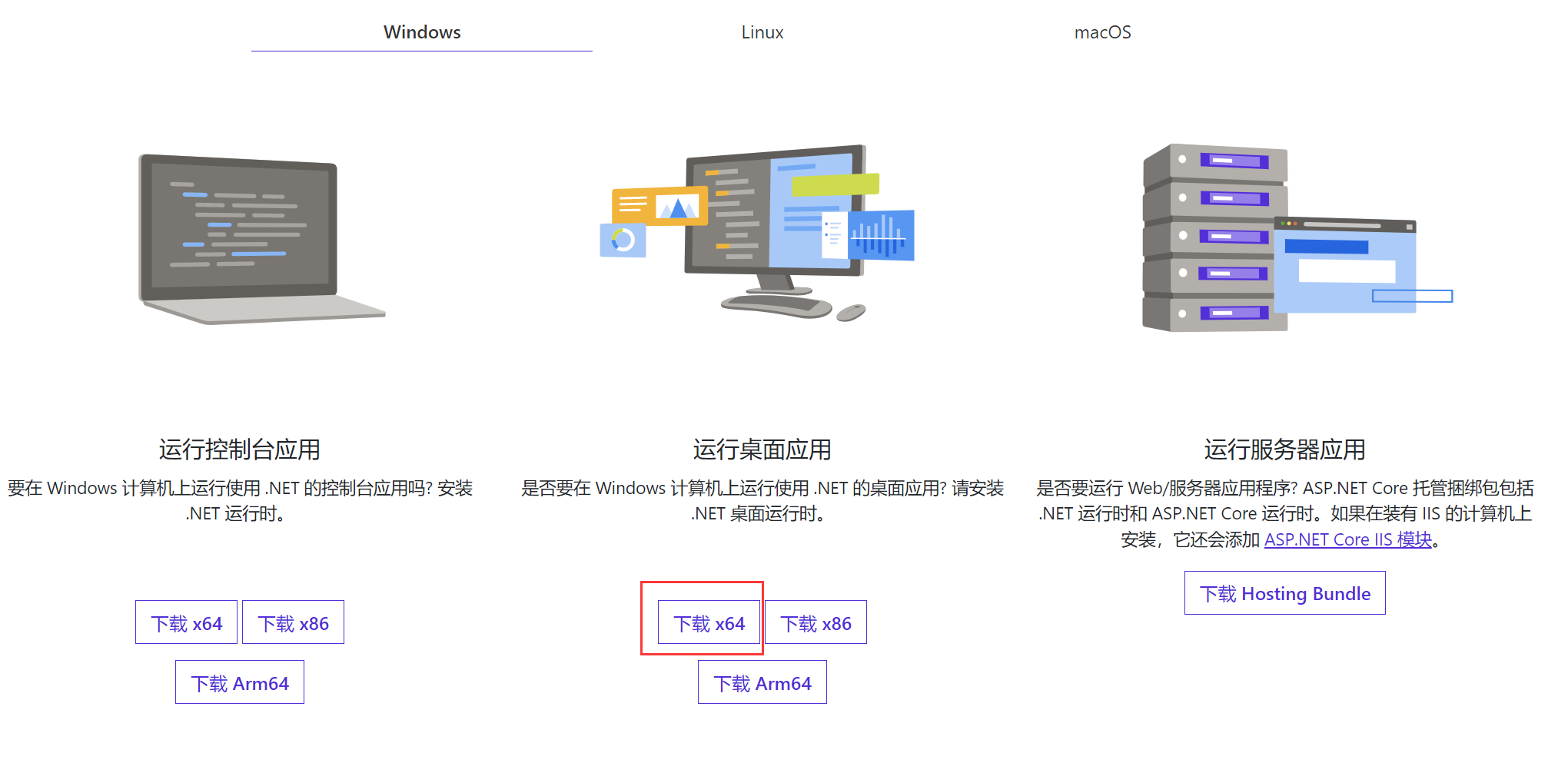Download x64 runtime for console apps
Viewport: 1568px width, 763px height.
pos(186,622)
